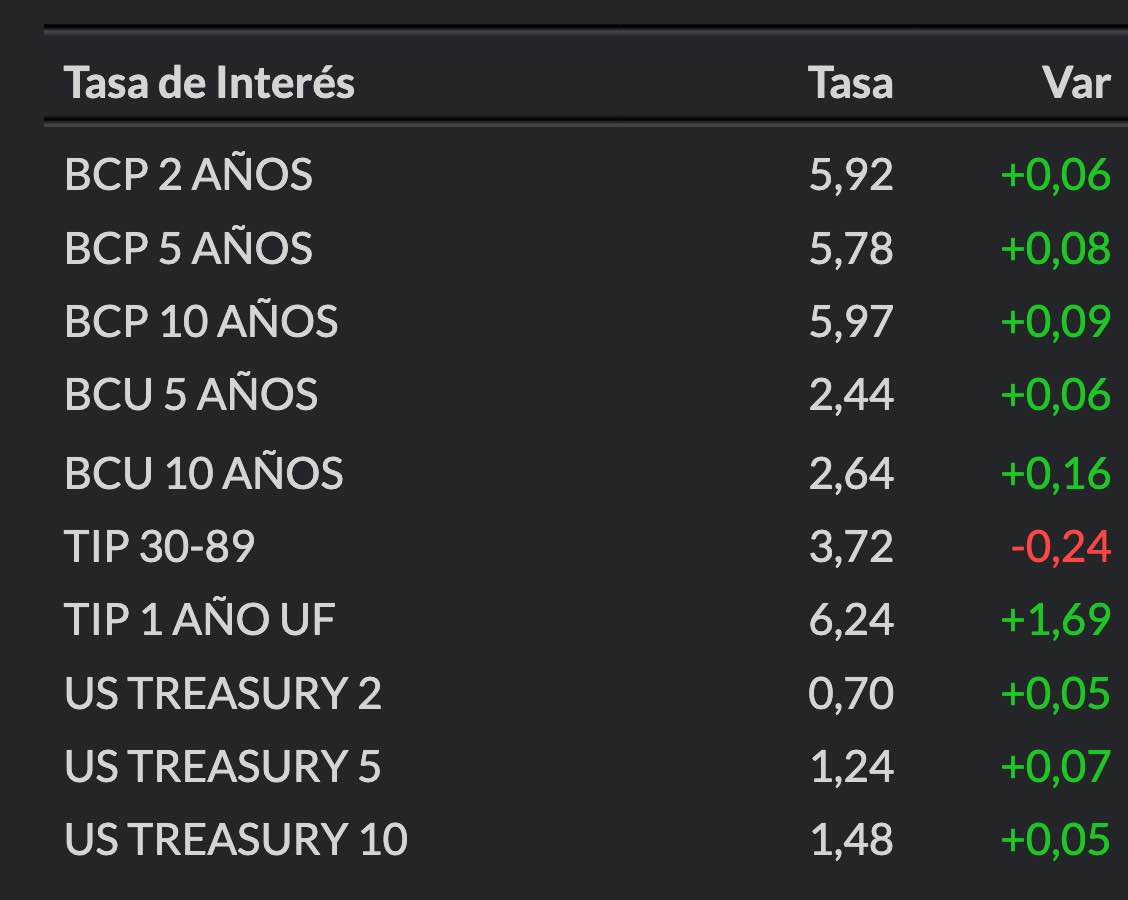Open the BCU 10 AÑOS row
This screenshot has width=1128, height=900.
point(204,472)
